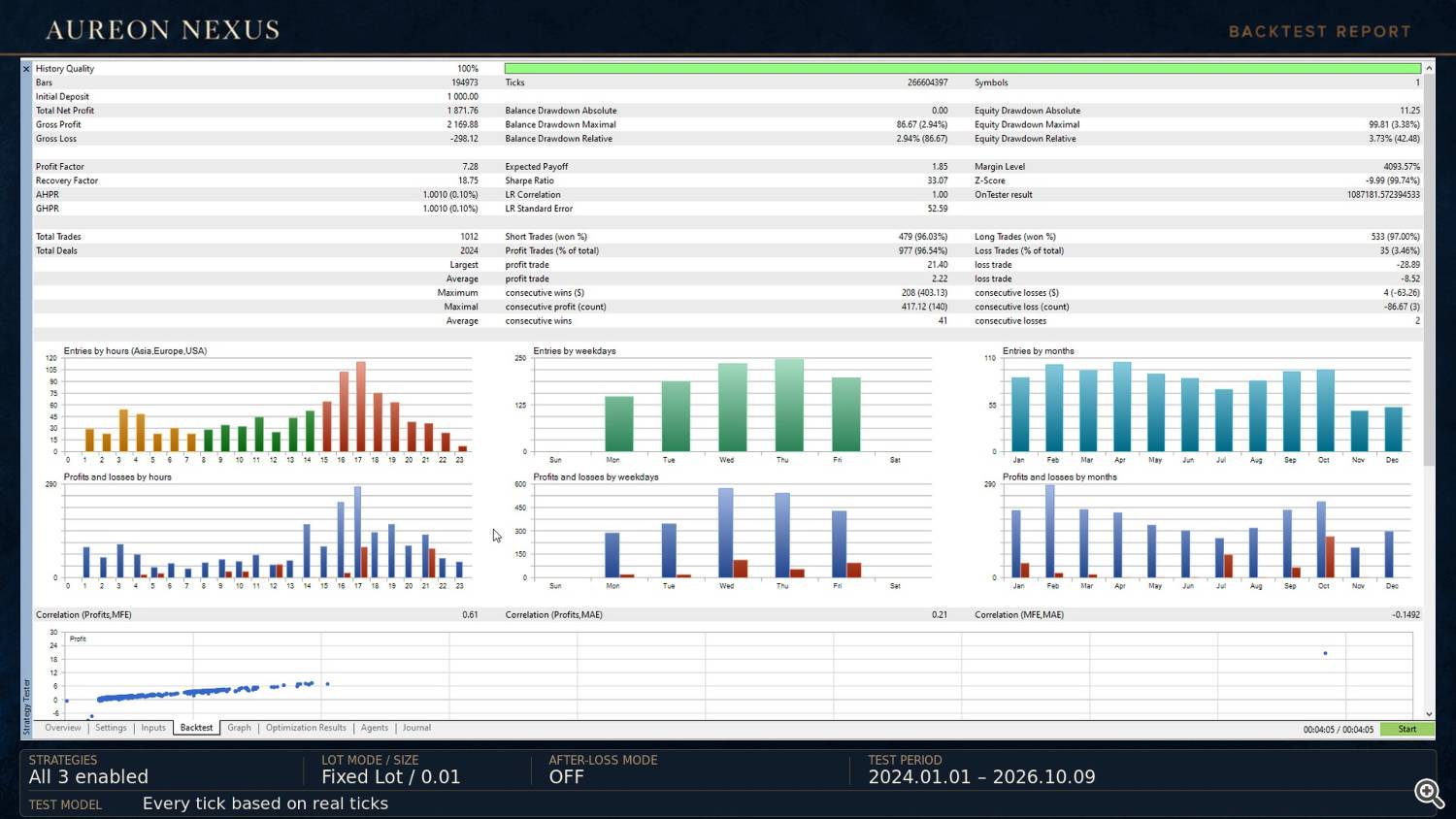
Task: Close the Strategy Tester panel with the X
Action: (x=26, y=69)
